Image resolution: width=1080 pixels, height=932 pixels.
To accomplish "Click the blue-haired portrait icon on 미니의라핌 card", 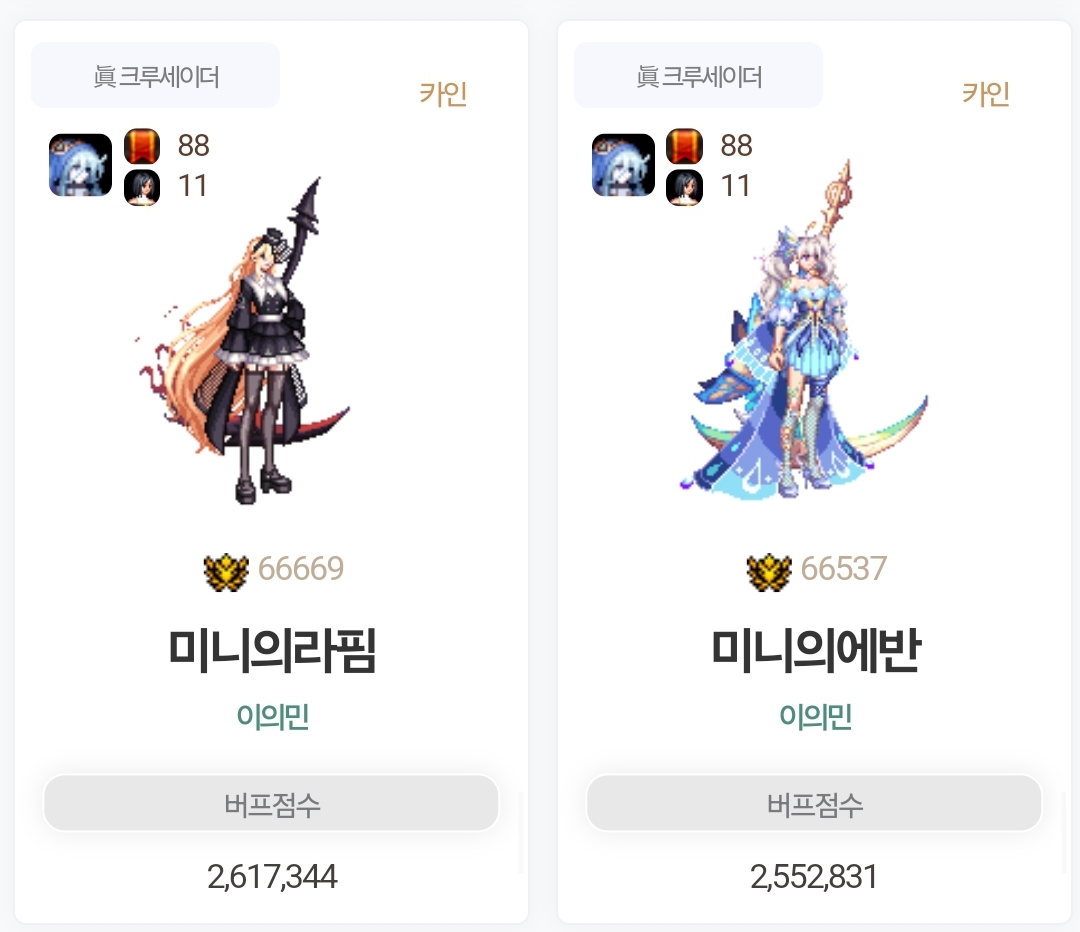I will (81, 165).
